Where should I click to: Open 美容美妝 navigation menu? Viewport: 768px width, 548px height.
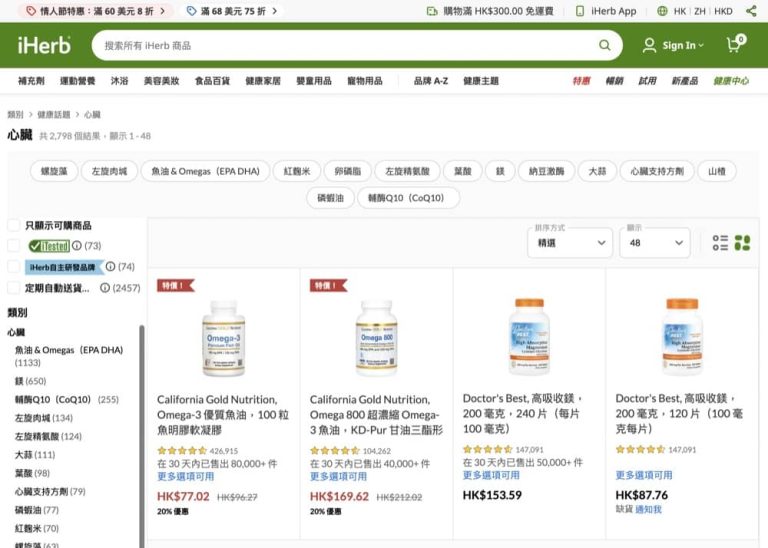point(161,81)
